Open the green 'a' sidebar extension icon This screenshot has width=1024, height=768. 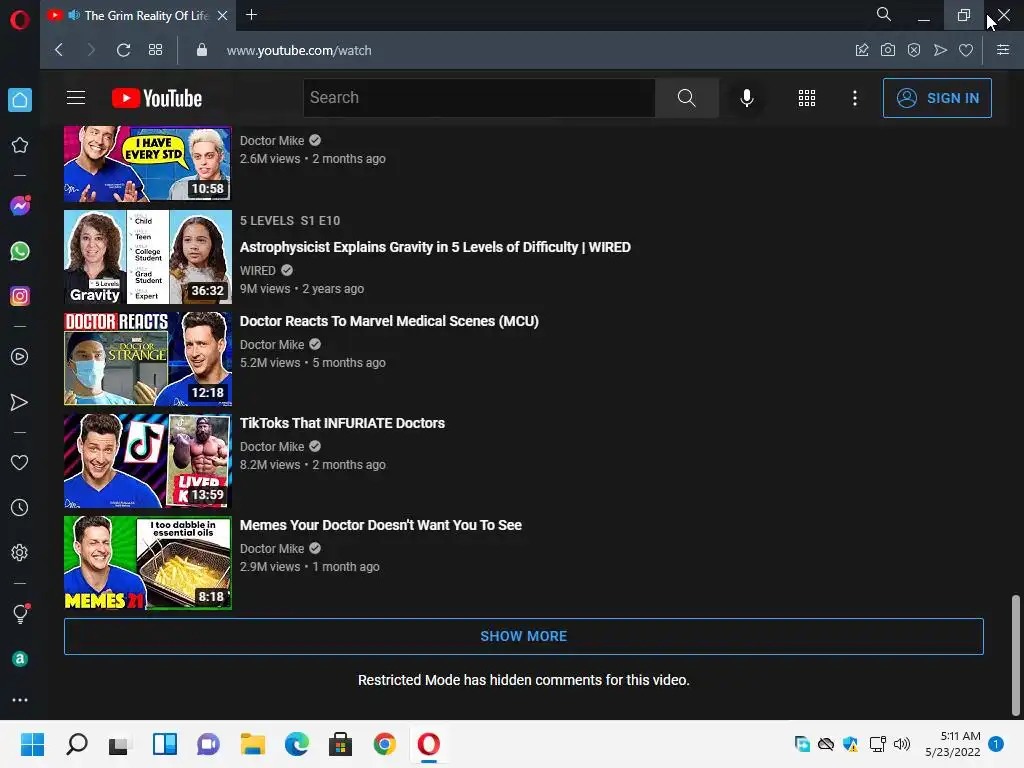pyautogui.click(x=20, y=659)
